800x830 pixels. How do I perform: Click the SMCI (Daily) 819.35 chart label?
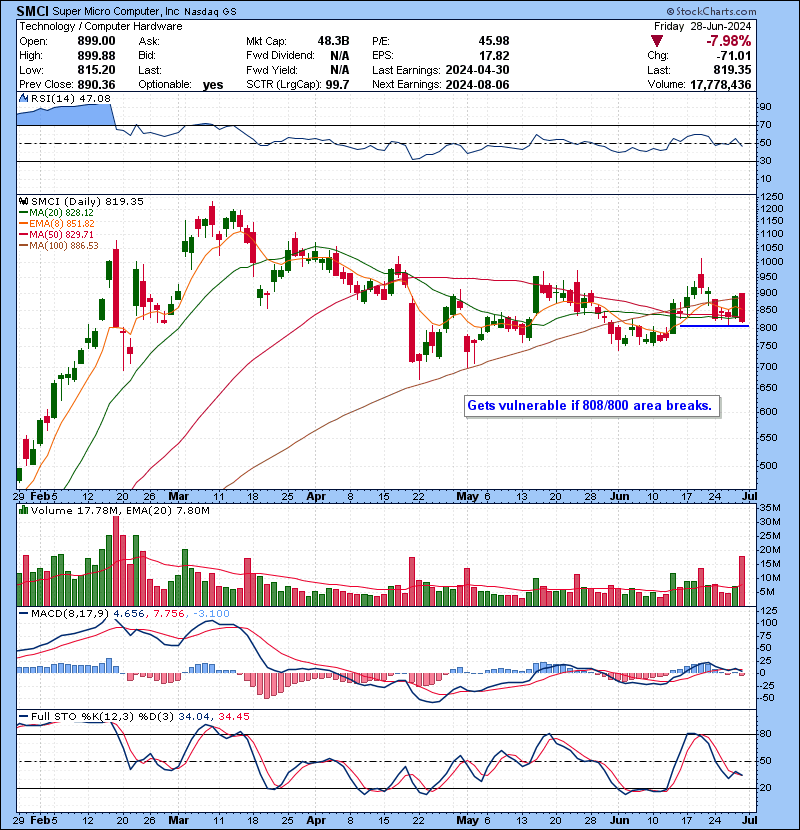[x=87, y=201]
